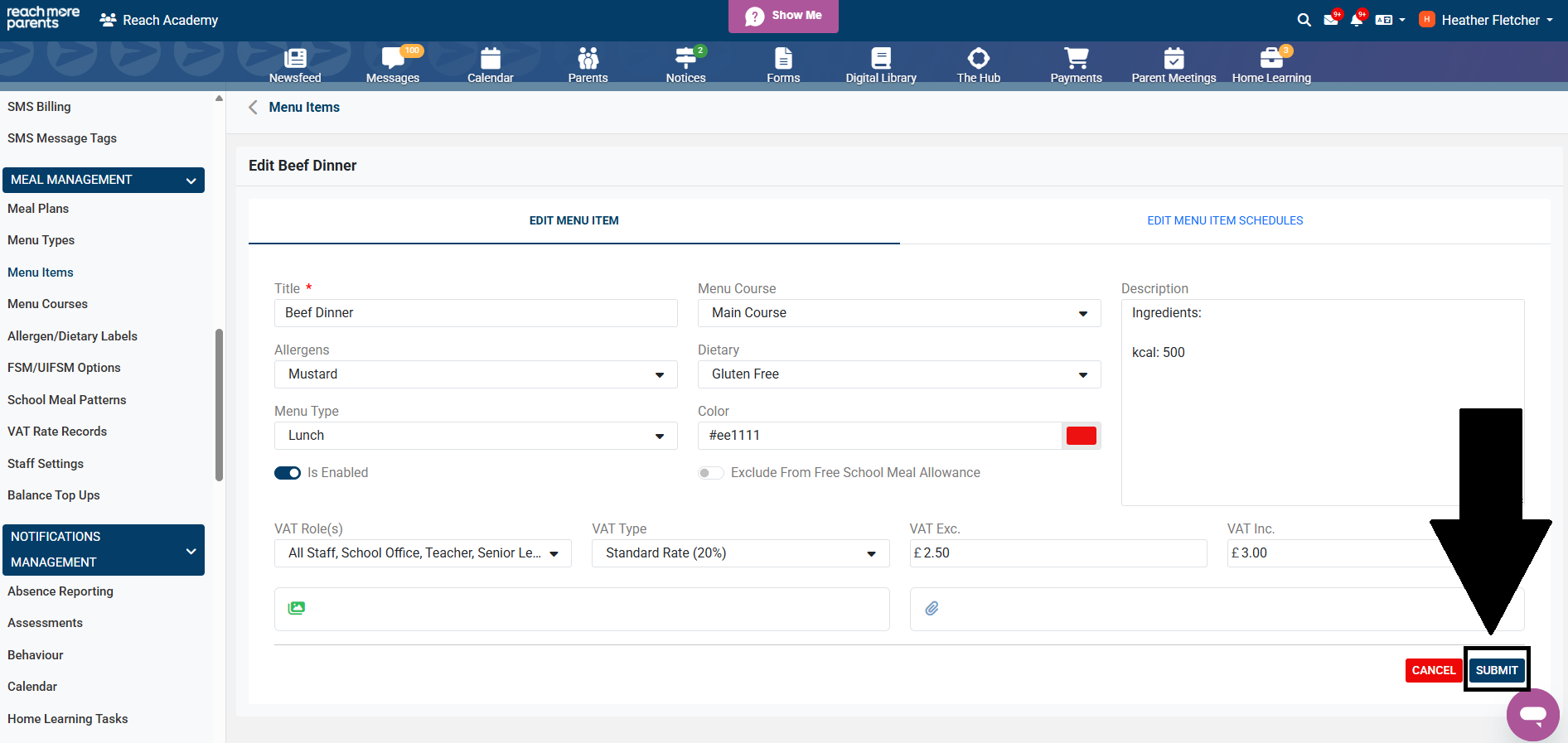
Task: Open the VAT Type dropdown
Action: tap(739, 553)
